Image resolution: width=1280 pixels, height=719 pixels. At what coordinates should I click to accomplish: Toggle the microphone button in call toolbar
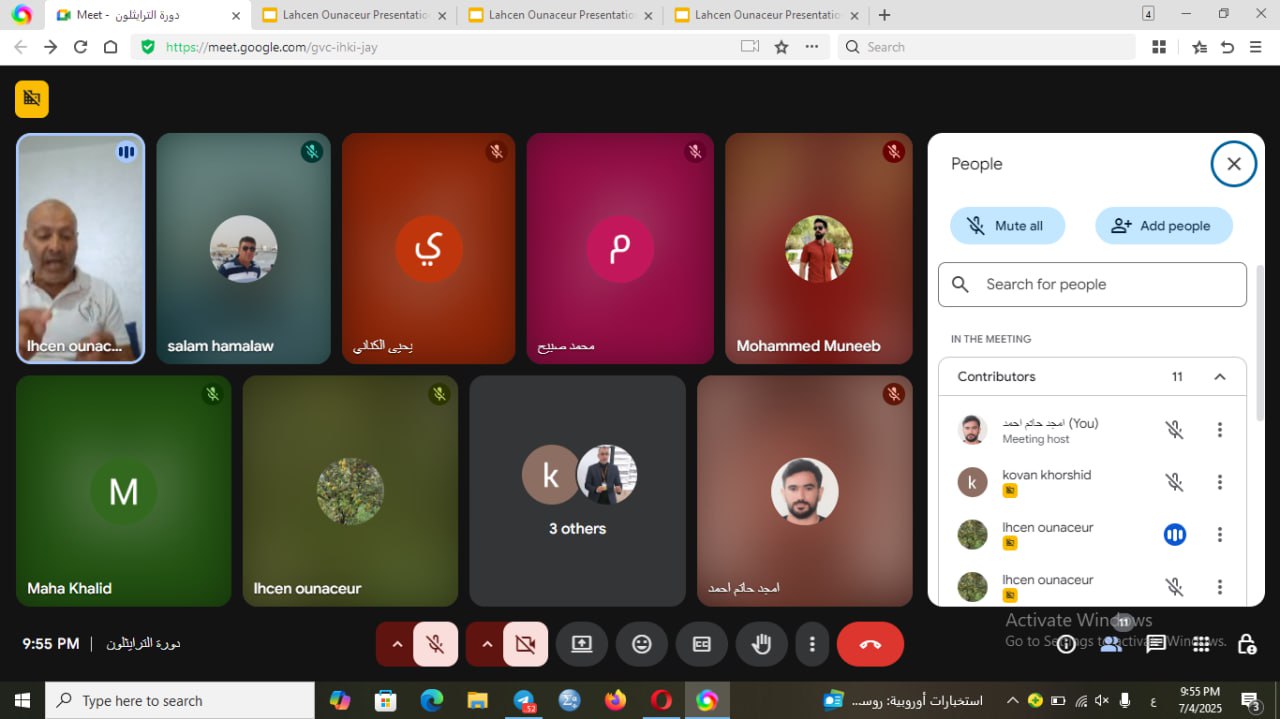(435, 644)
